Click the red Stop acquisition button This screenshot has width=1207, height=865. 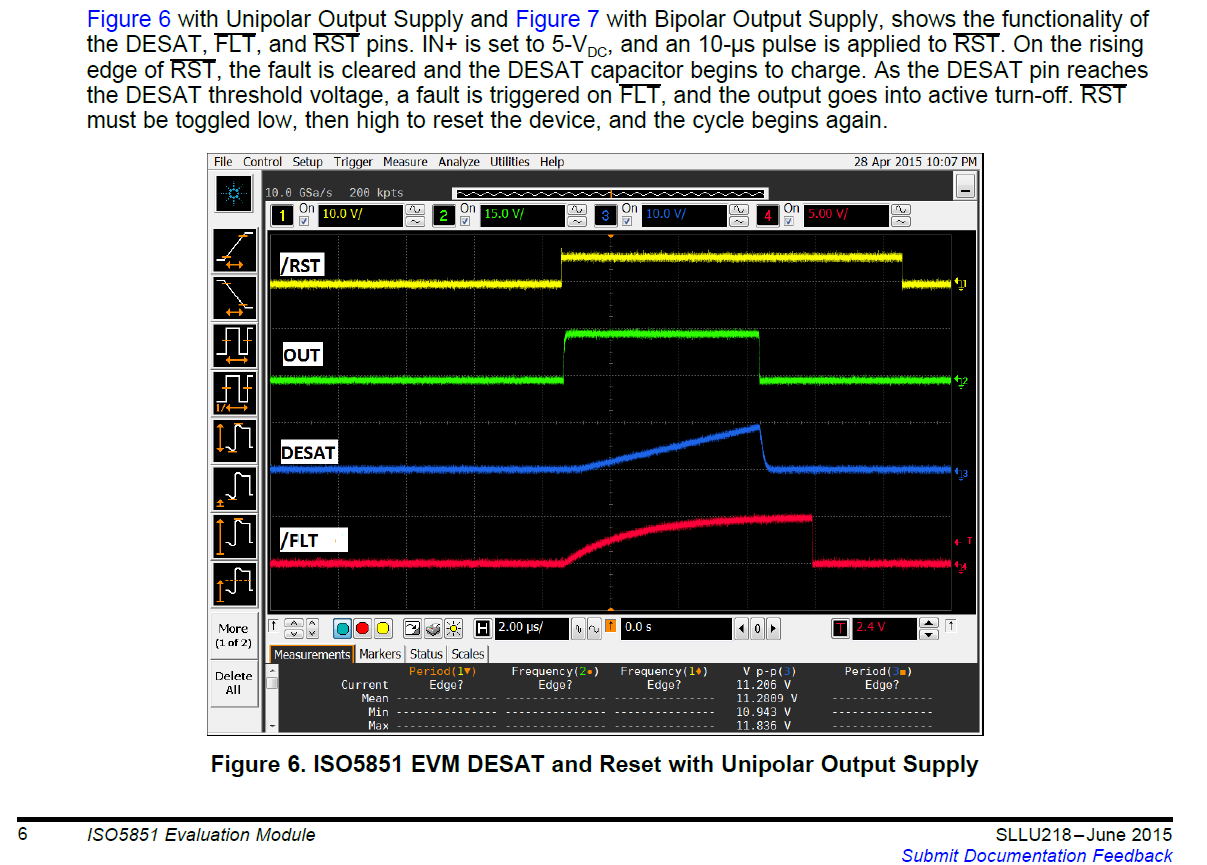362,628
